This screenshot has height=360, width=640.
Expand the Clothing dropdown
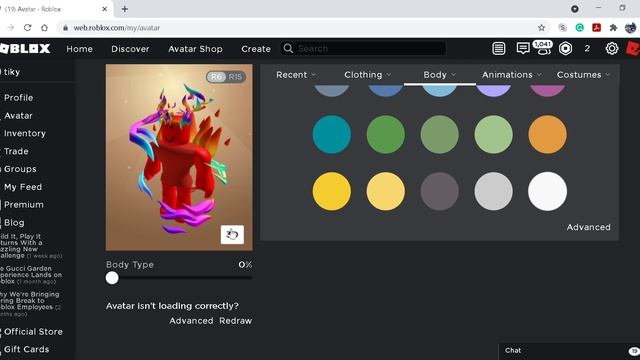point(367,75)
